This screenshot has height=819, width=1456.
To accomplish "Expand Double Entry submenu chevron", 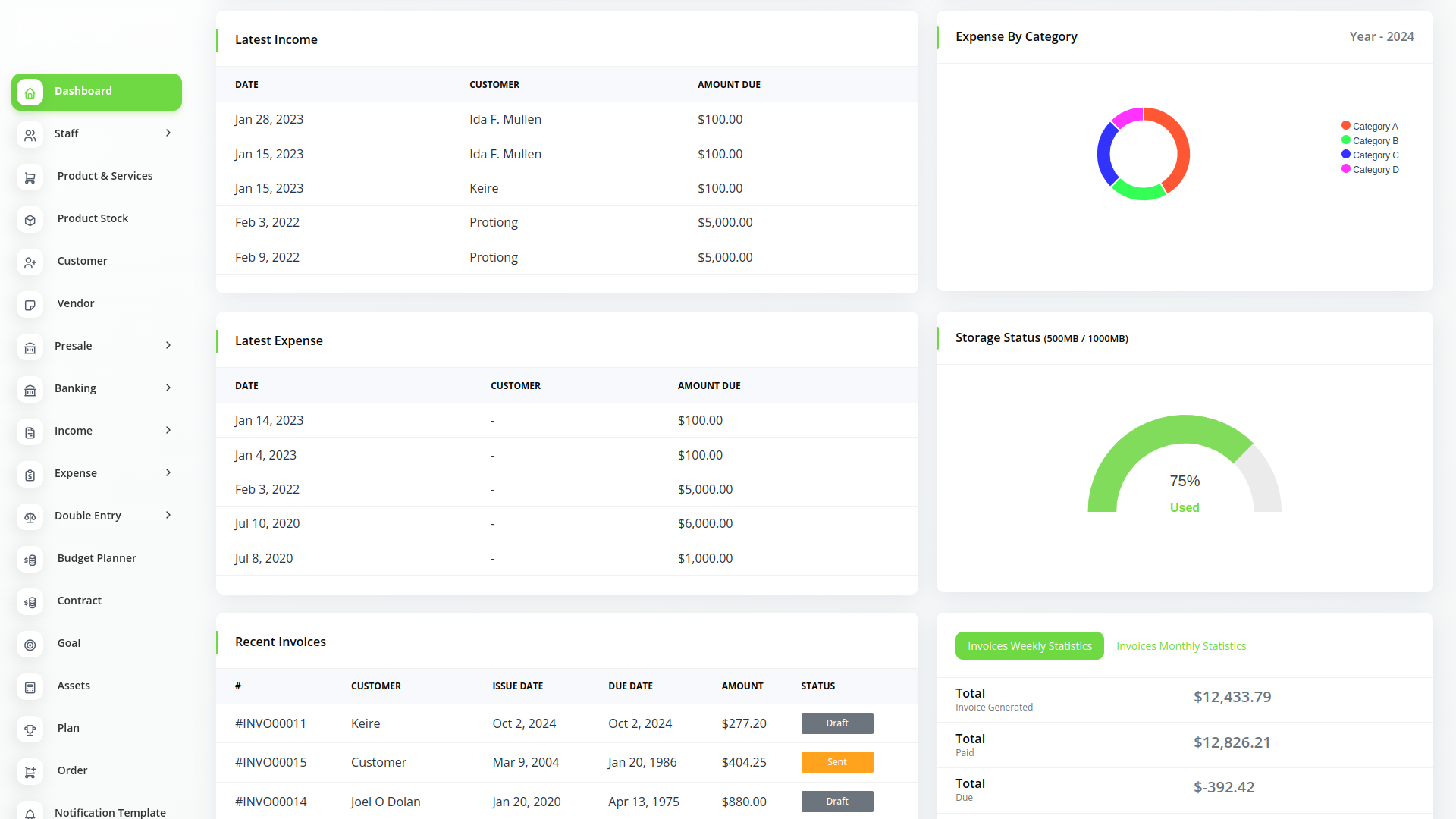I will pos(168,516).
